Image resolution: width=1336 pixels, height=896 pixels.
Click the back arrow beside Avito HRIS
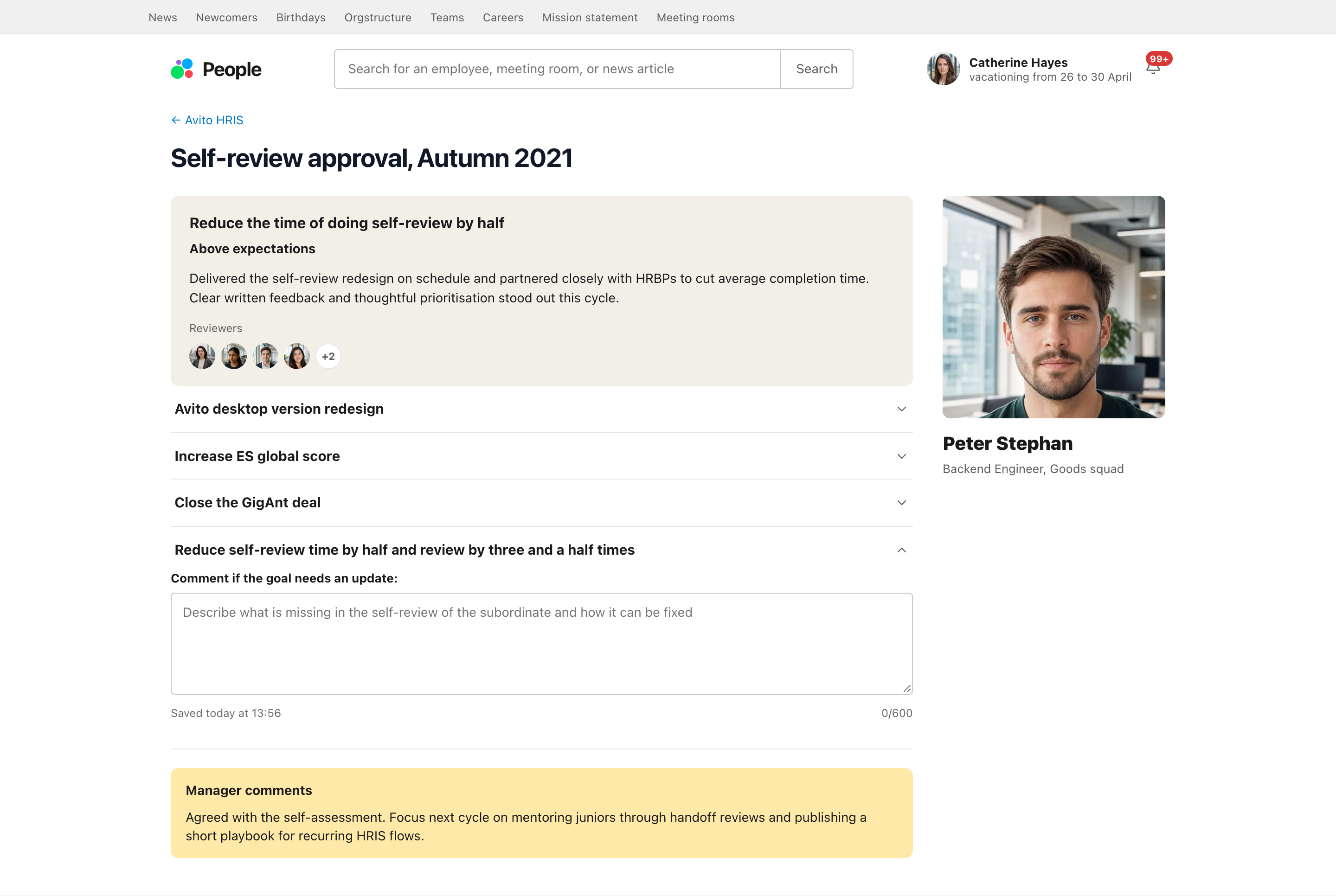click(176, 120)
